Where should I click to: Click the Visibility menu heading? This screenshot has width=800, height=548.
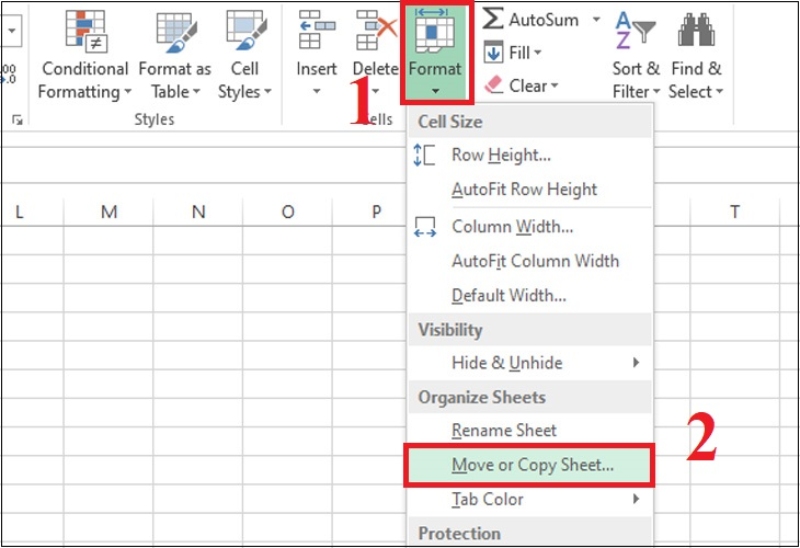point(450,330)
